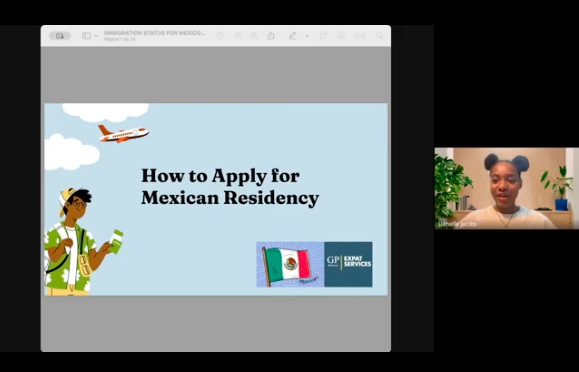Click the search magnifier icon in toolbar

point(380,36)
